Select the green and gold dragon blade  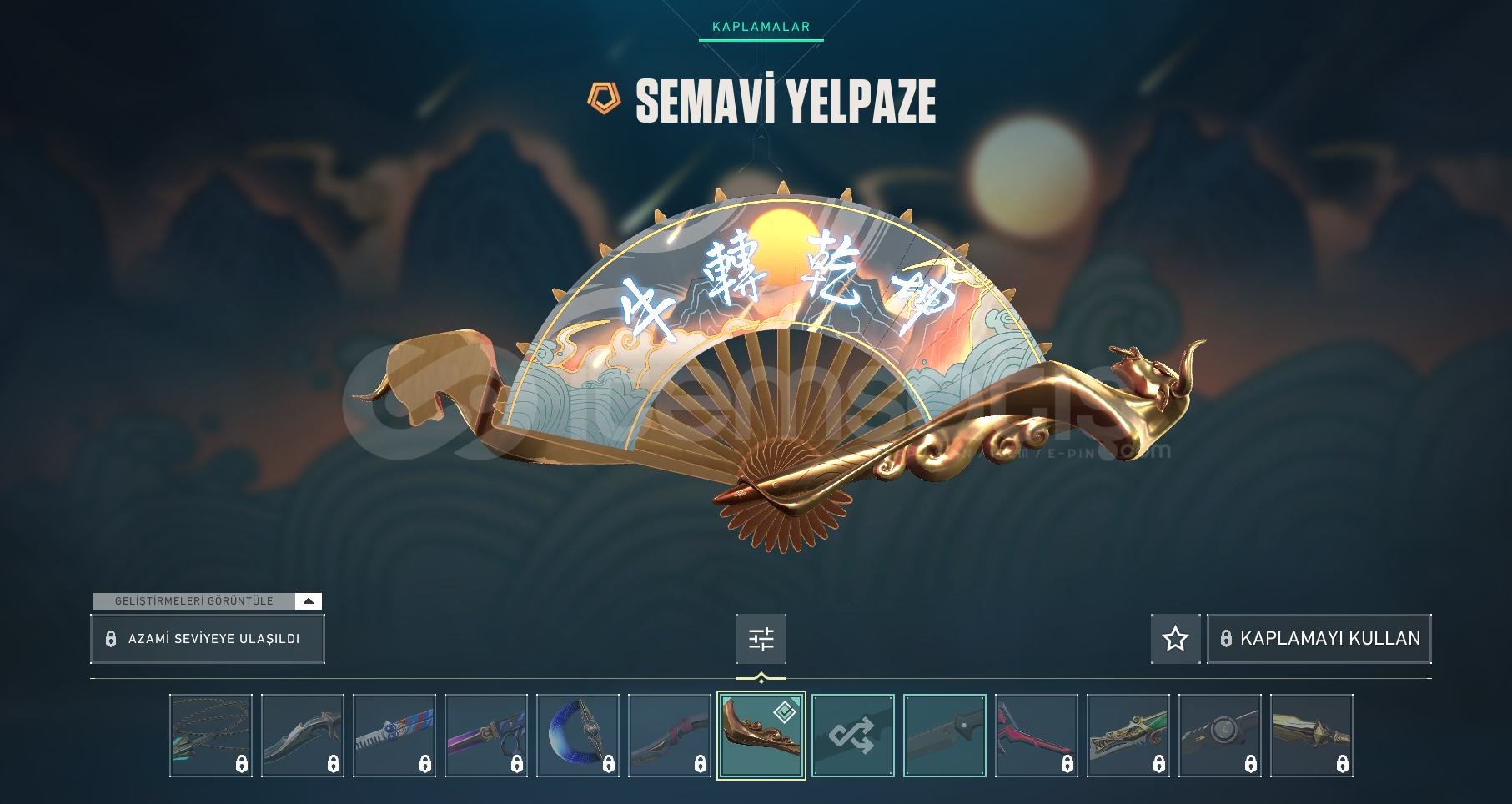click(1128, 736)
